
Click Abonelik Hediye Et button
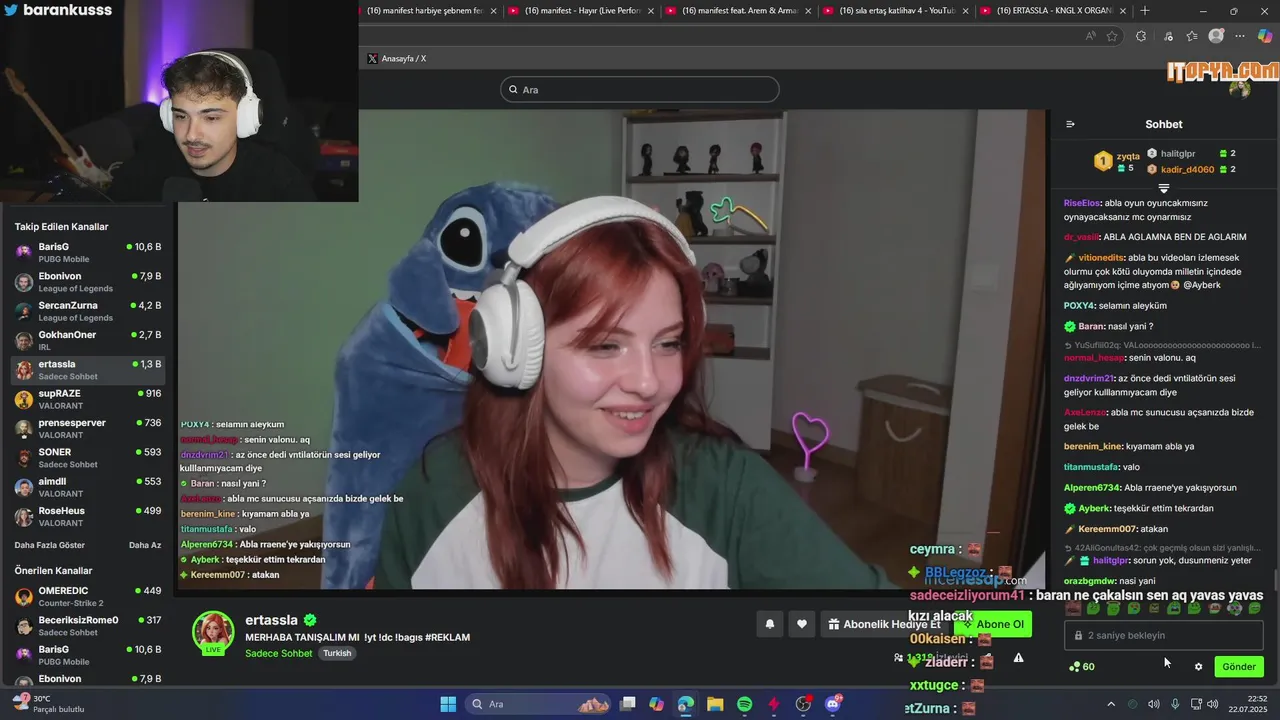coord(884,624)
